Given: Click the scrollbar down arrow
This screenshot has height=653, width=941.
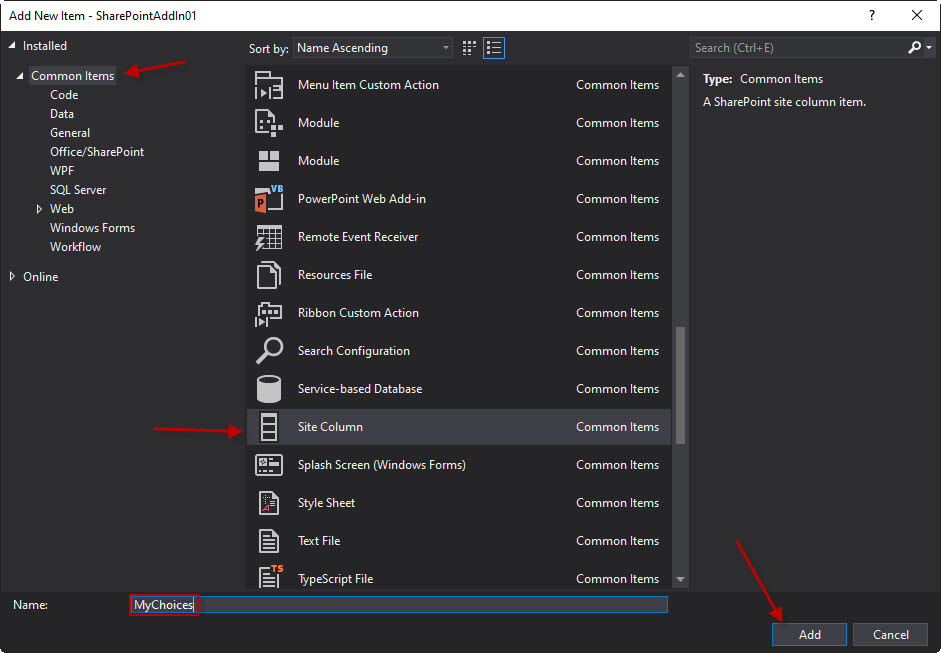Looking at the screenshot, I should click(x=680, y=579).
